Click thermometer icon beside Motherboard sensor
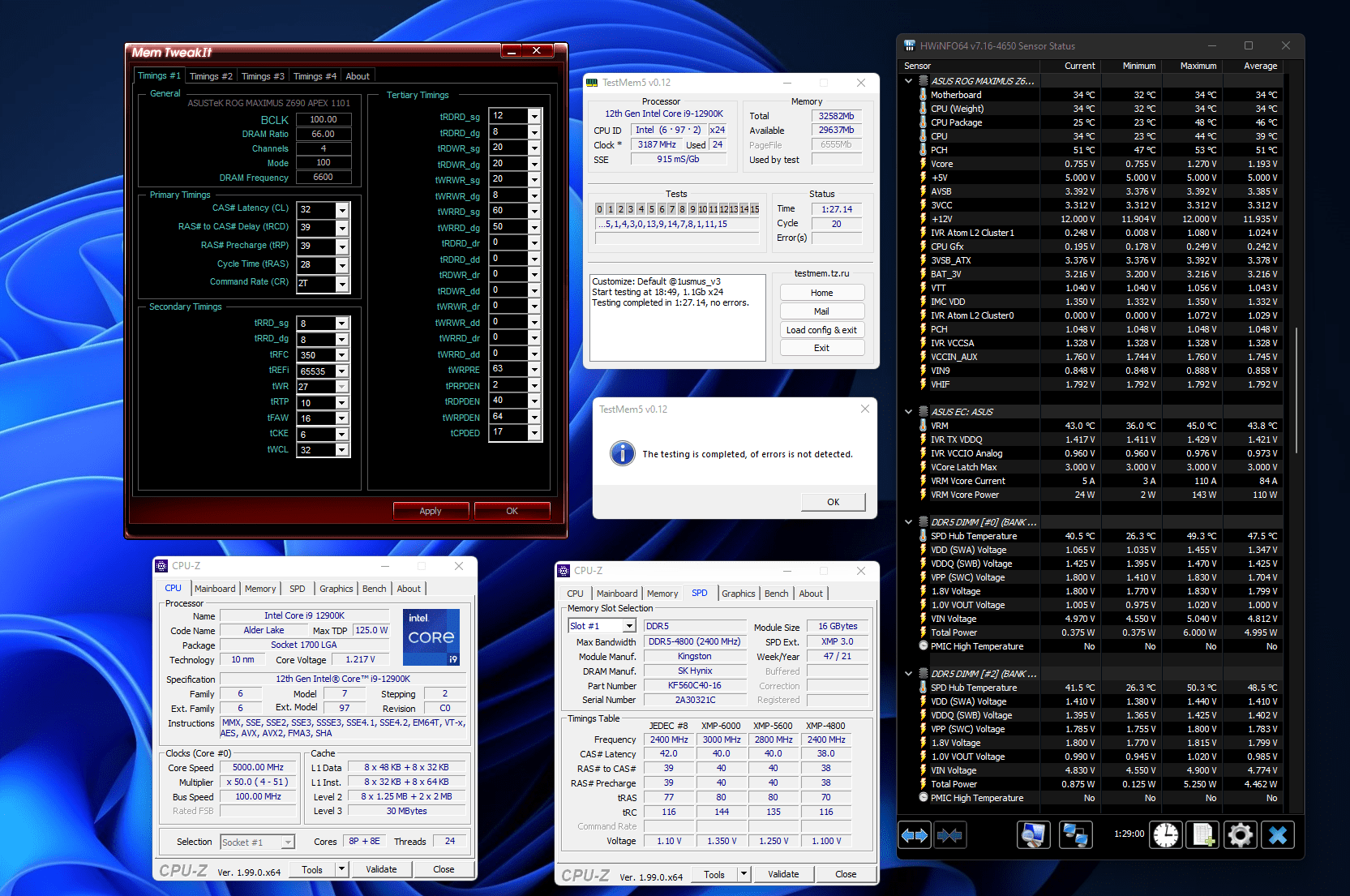The image size is (1350, 896). coord(923,95)
